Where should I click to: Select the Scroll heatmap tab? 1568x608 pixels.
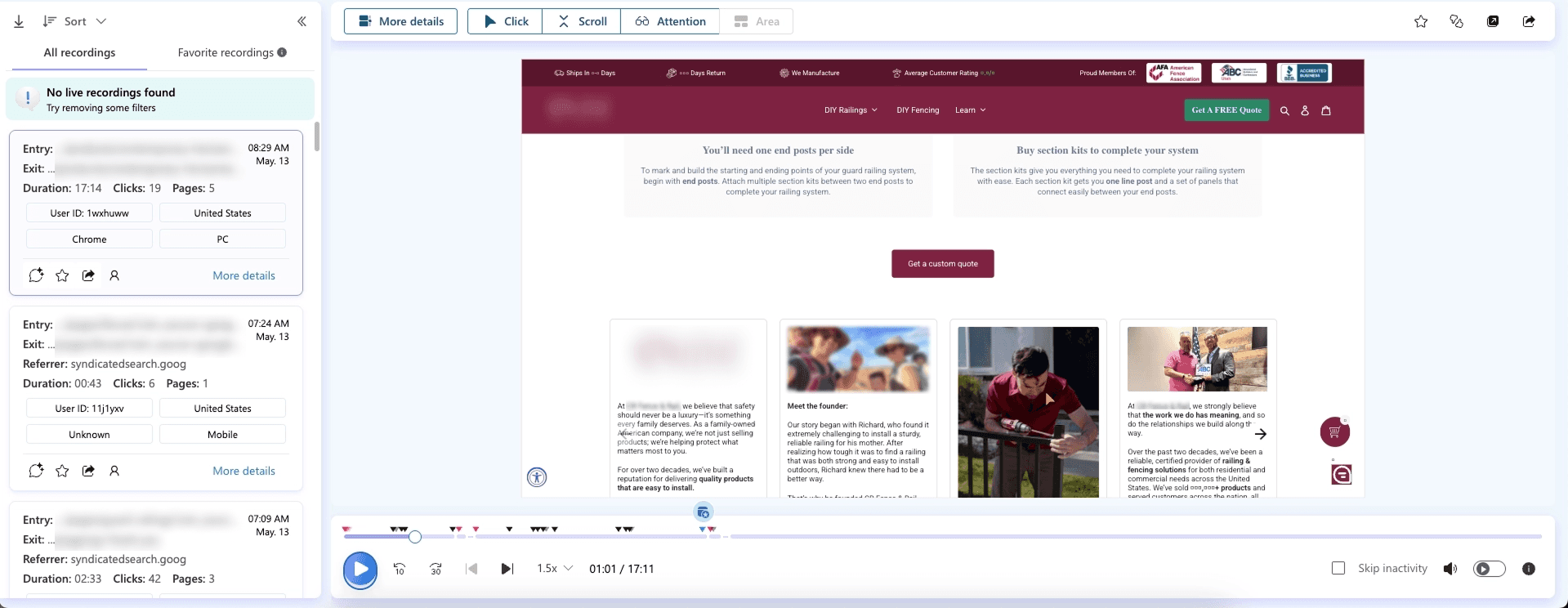point(582,21)
